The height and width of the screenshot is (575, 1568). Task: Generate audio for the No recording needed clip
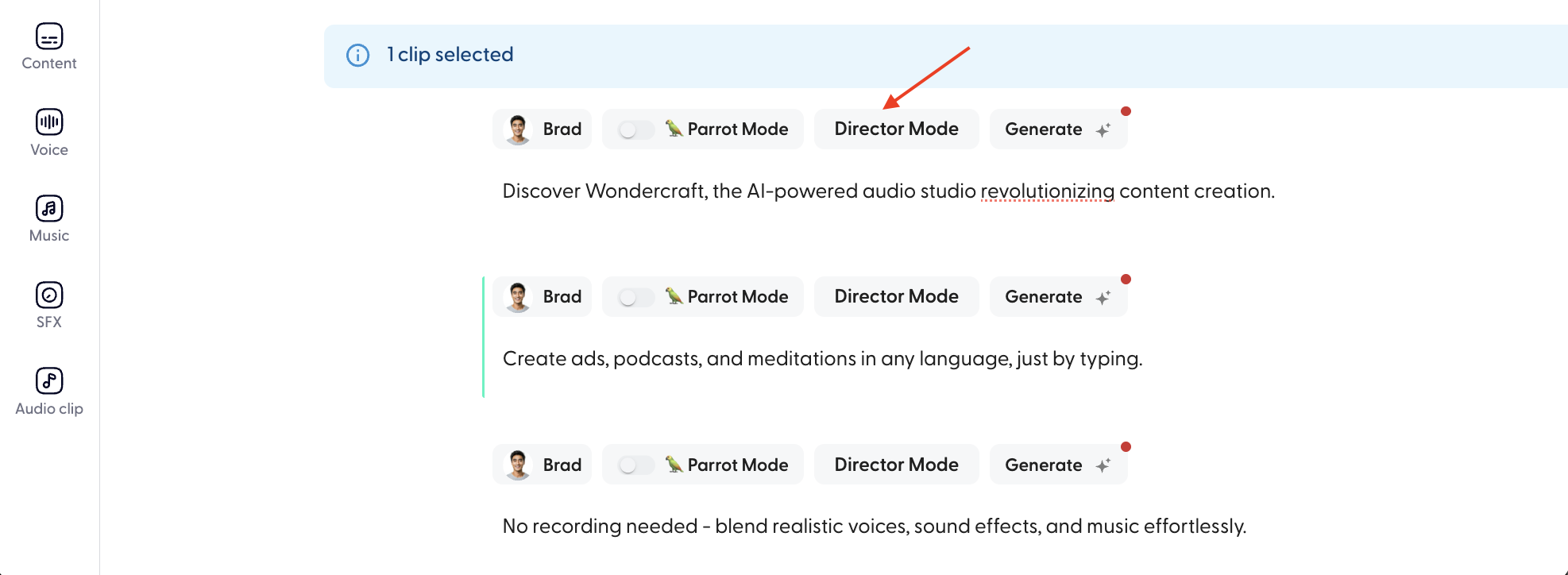pos(1058,465)
